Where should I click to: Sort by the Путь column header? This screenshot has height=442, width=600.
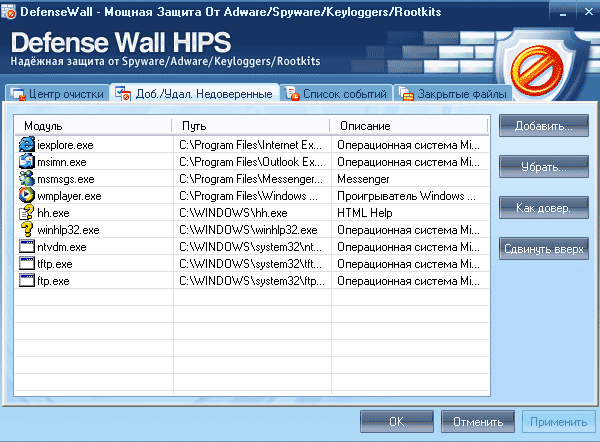click(x=251, y=126)
